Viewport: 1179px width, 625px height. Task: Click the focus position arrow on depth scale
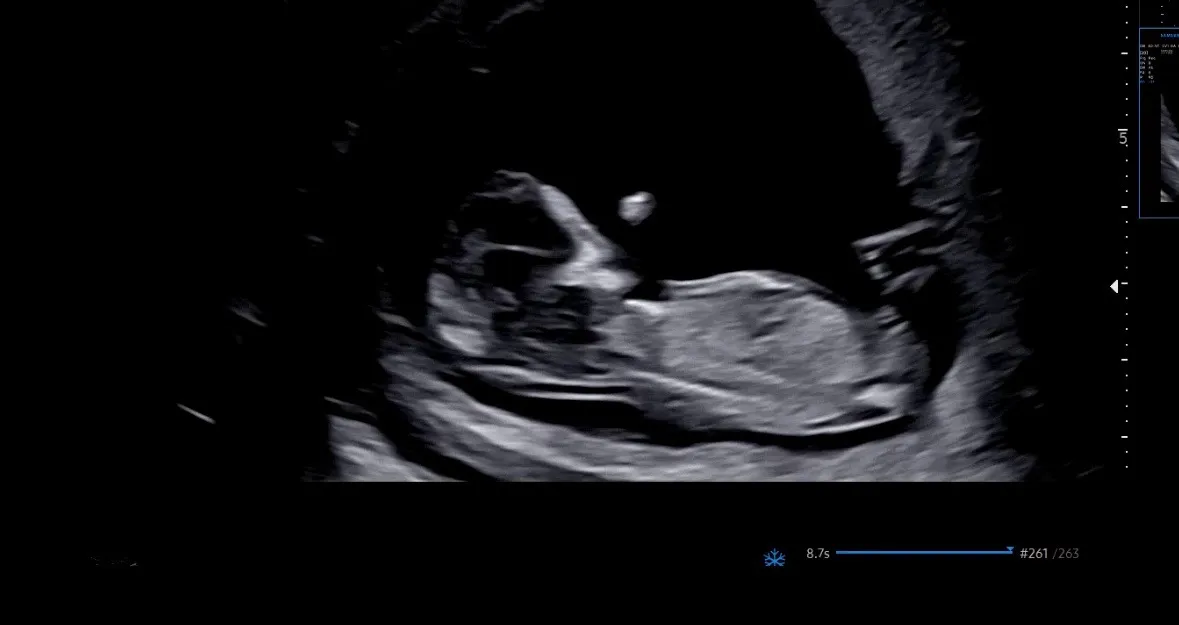1114,286
